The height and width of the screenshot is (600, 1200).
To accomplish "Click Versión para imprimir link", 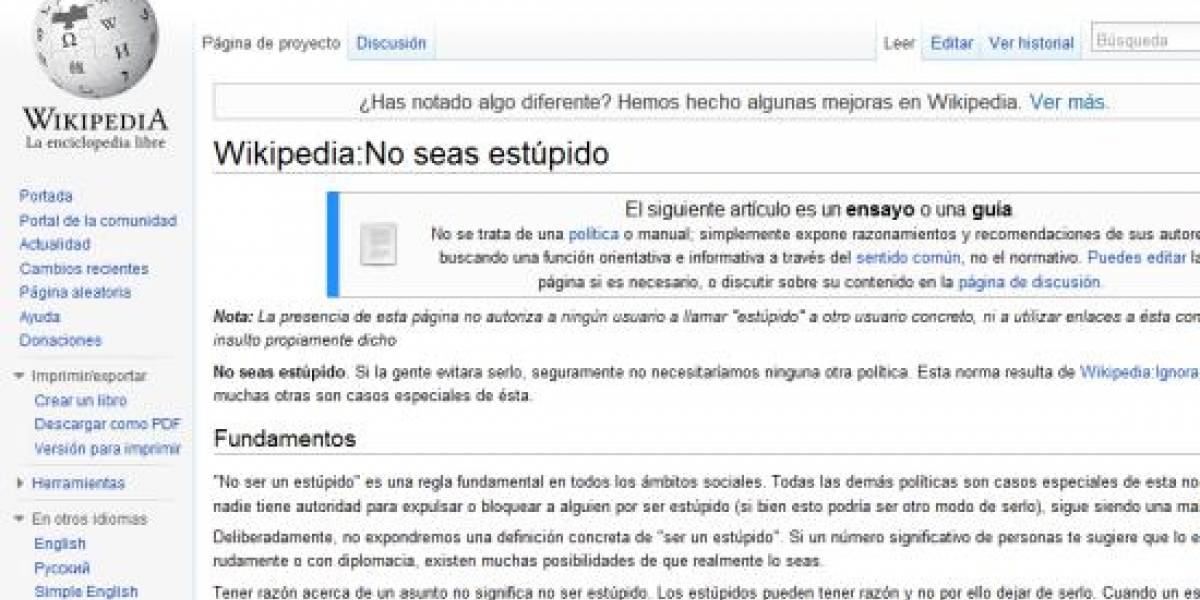I will [108, 449].
